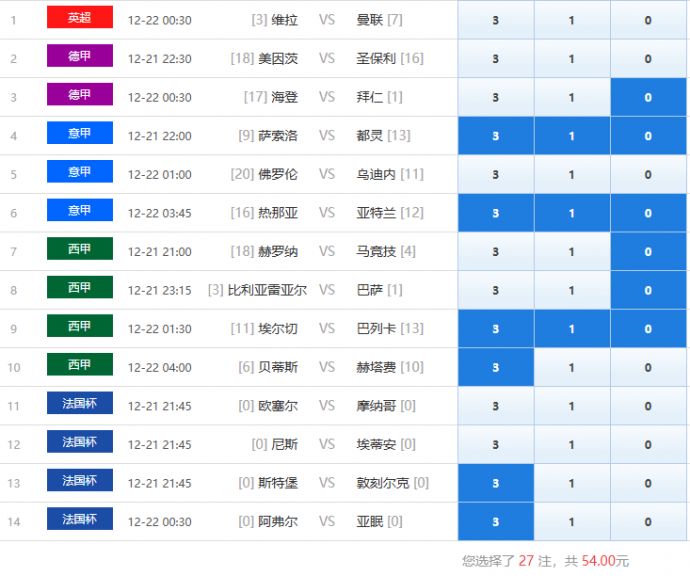
Task: Click home team 比利亚雷亚尔
Action: coord(267,290)
